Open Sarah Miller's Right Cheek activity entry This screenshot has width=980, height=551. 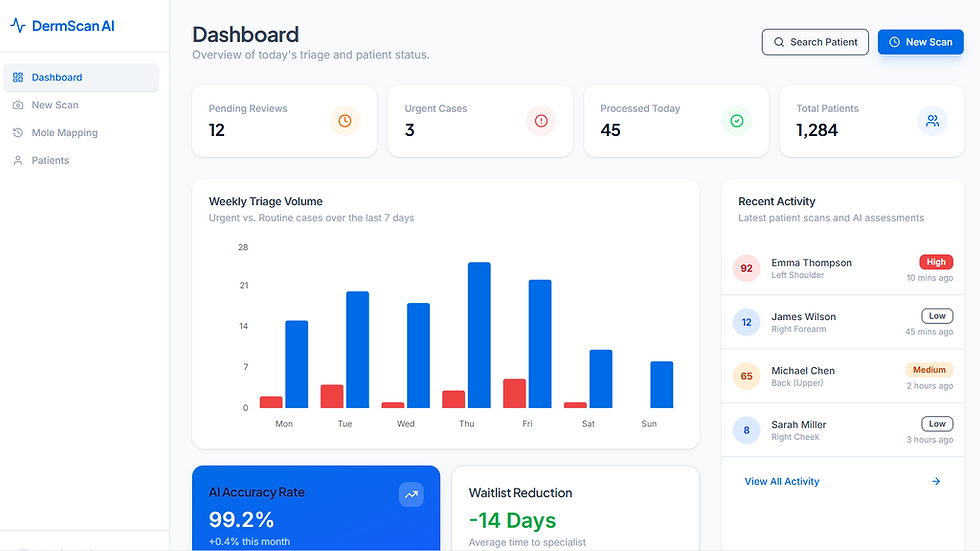[x=842, y=430]
